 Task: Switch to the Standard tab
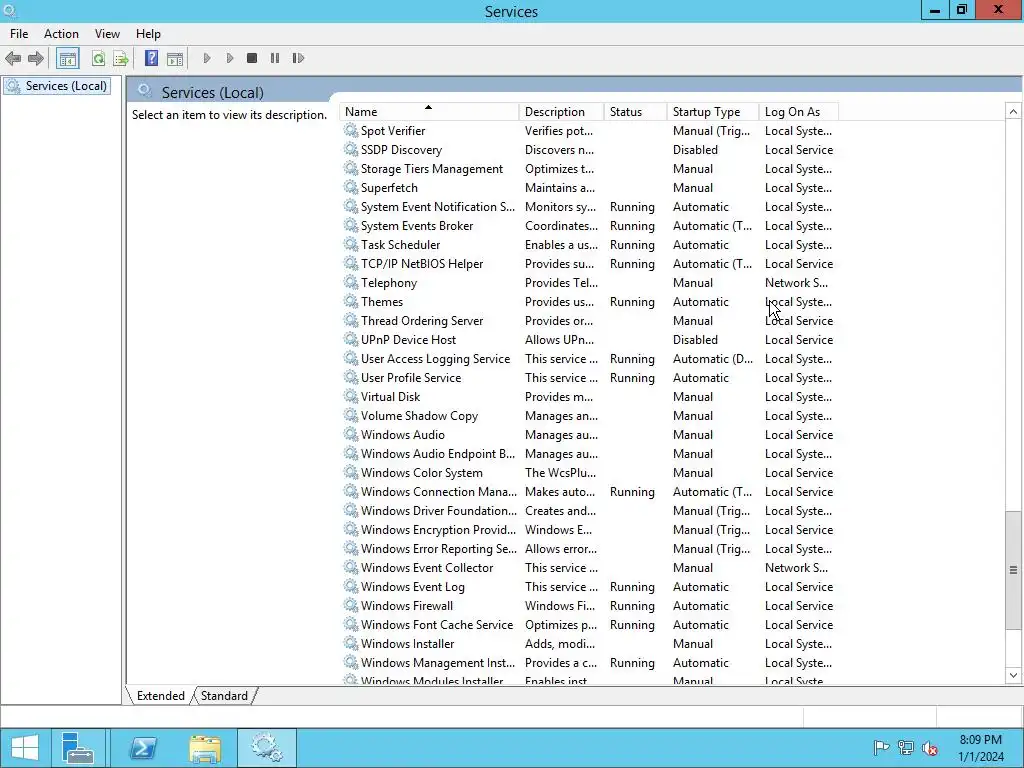(x=224, y=696)
